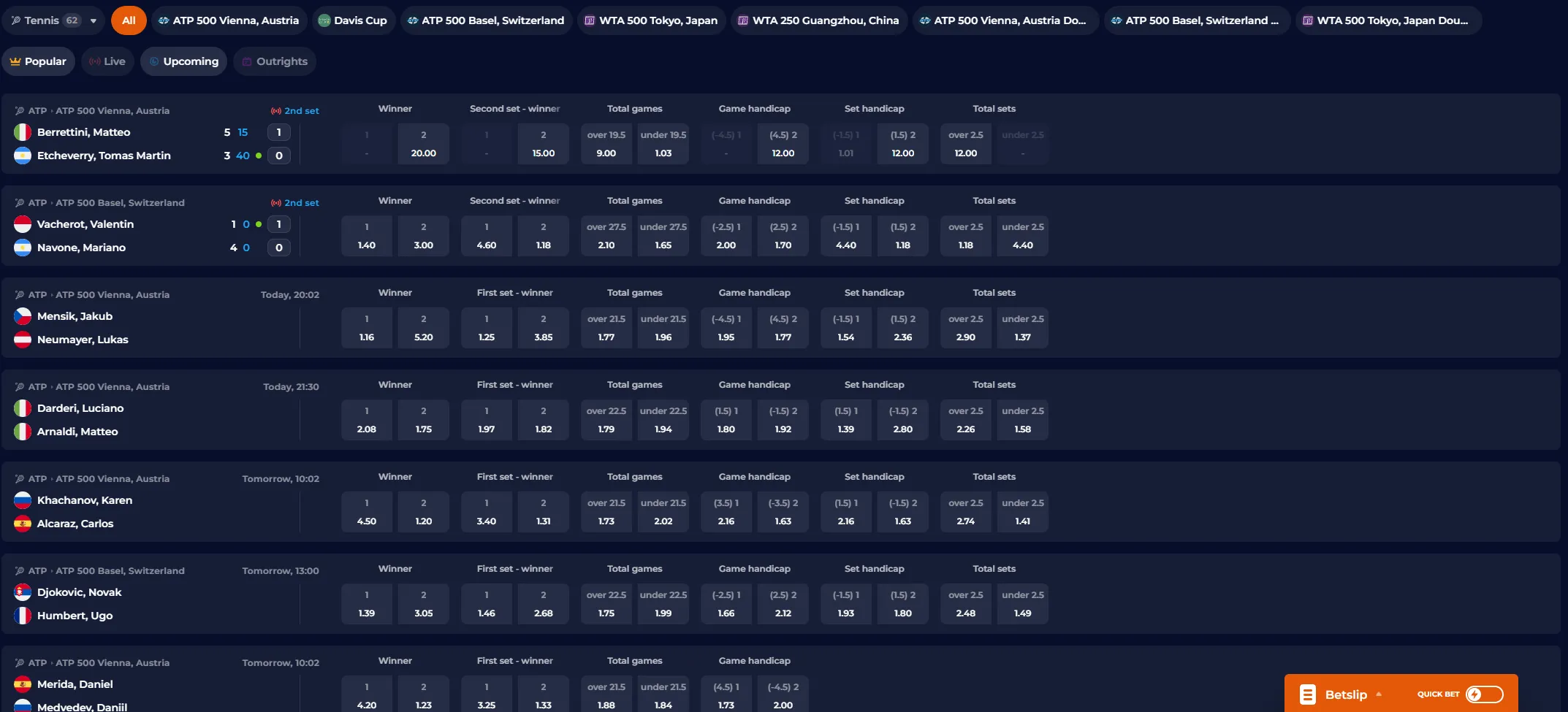
Task: Select the All filter chip
Action: (x=129, y=20)
